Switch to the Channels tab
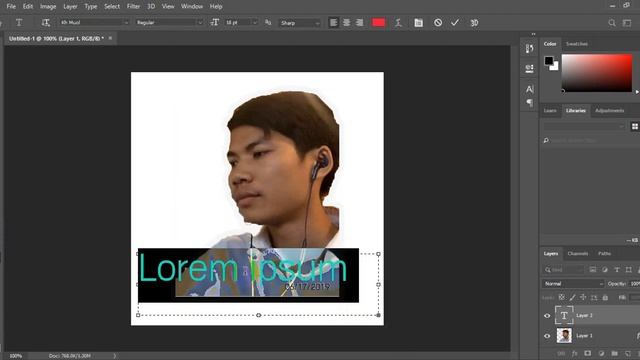The height and width of the screenshot is (360, 640). pos(578,253)
